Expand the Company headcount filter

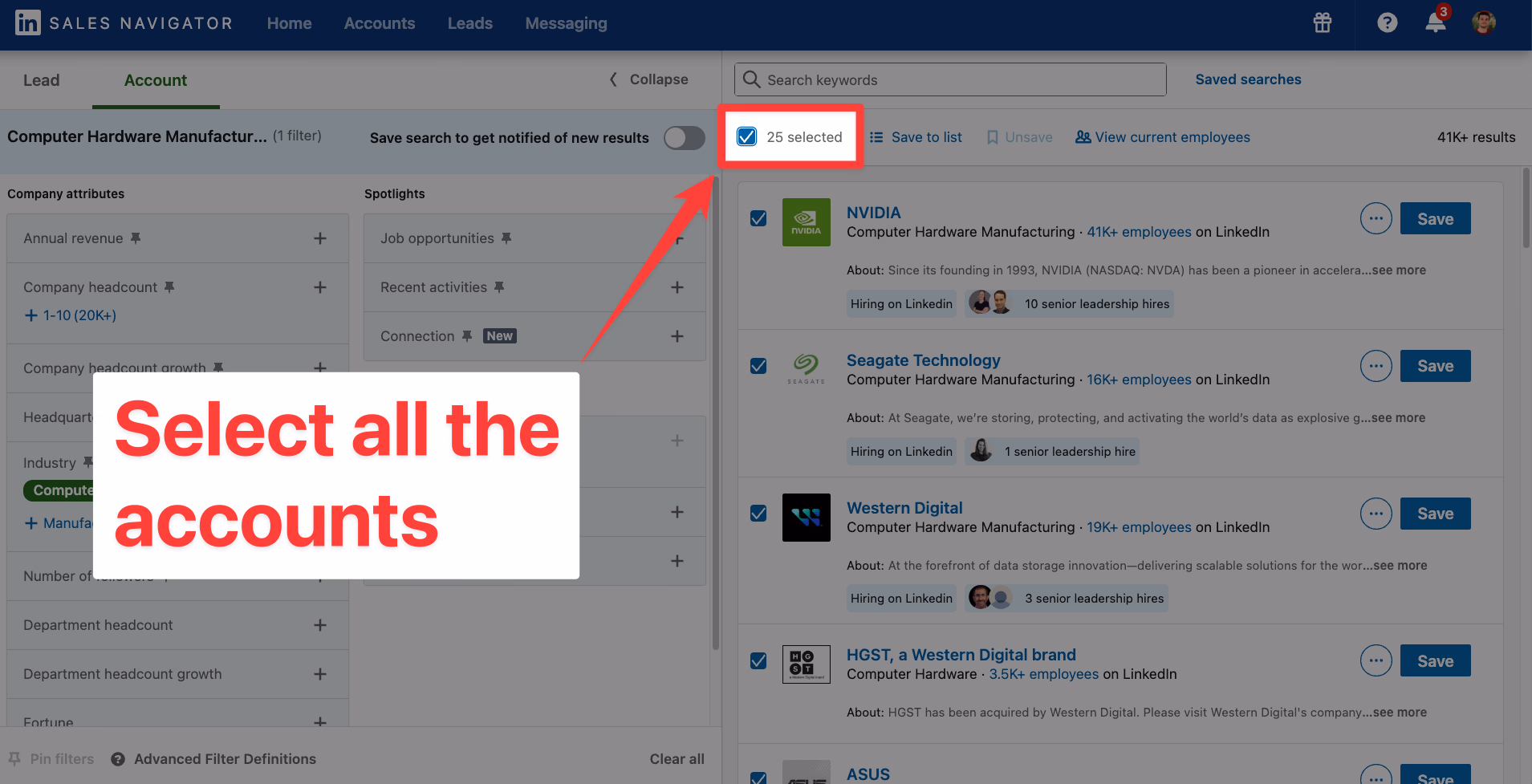click(x=320, y=287)
